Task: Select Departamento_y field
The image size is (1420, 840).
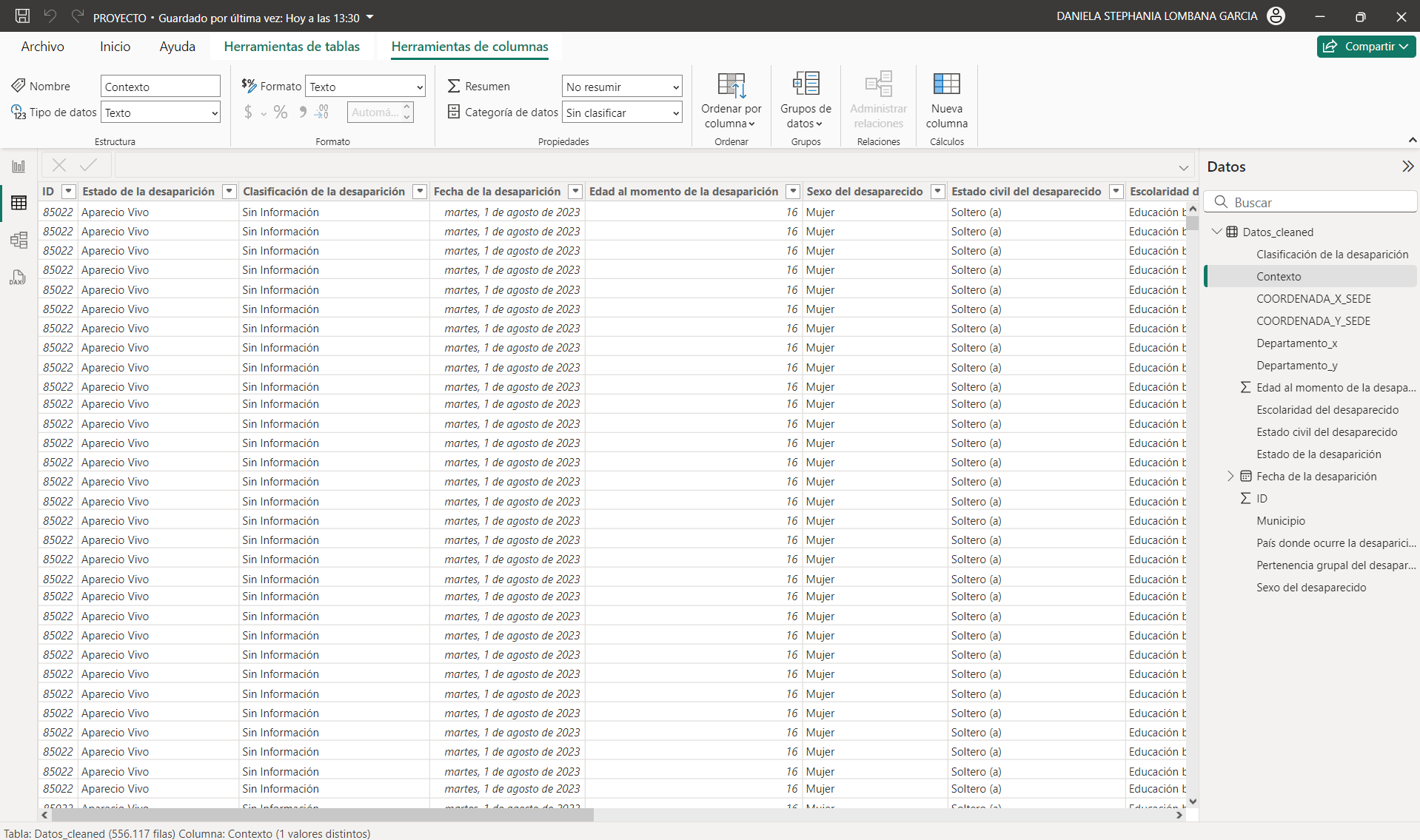Action: click(x=1296, y=366)
